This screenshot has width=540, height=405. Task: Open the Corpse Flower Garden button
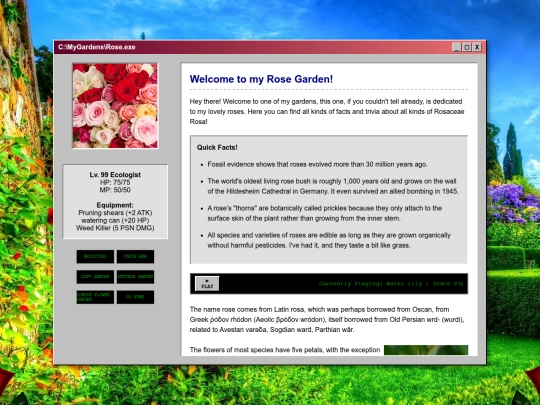click(95, 297)
